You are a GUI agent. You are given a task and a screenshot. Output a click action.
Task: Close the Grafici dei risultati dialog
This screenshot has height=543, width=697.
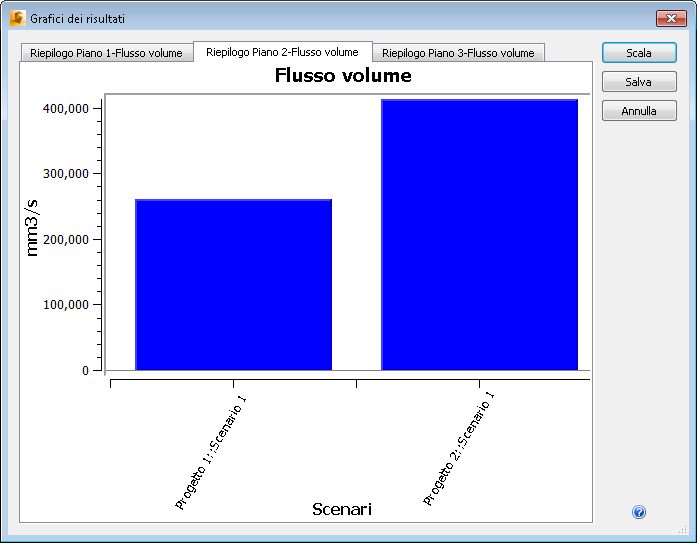[x=671, y=18]
